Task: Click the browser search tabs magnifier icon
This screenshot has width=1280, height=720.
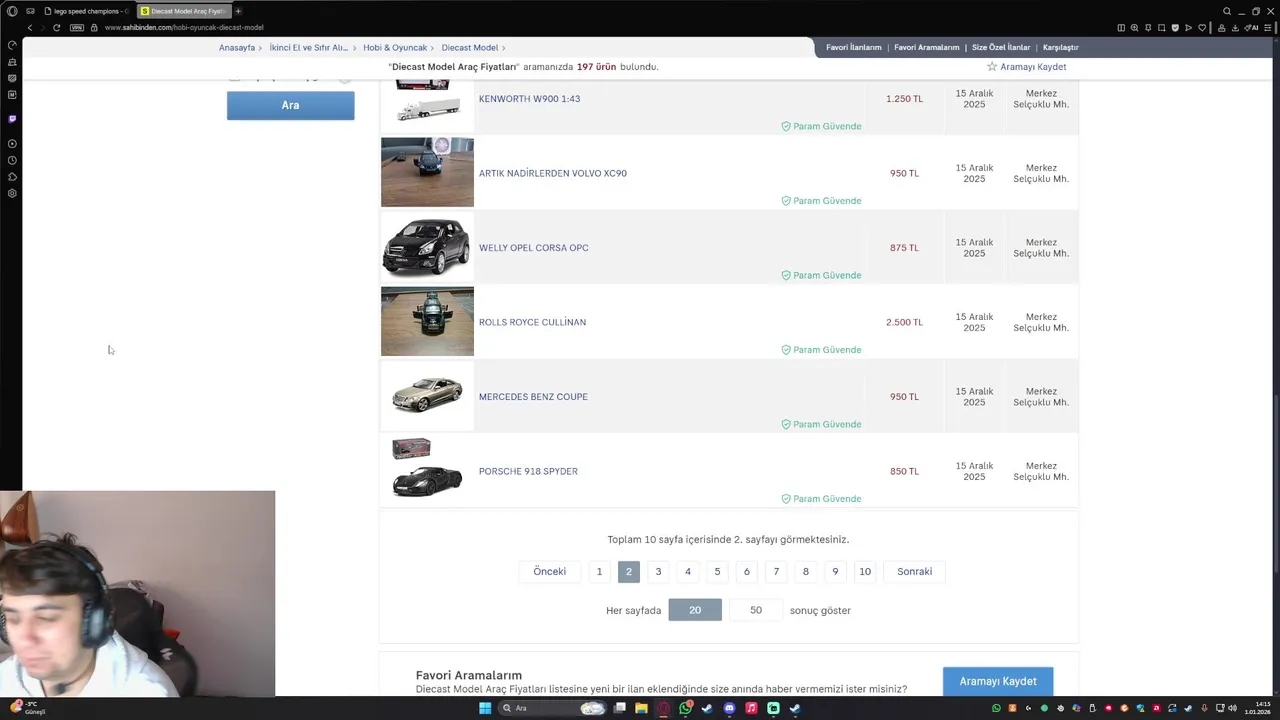Action: (x=1227, y=11)
